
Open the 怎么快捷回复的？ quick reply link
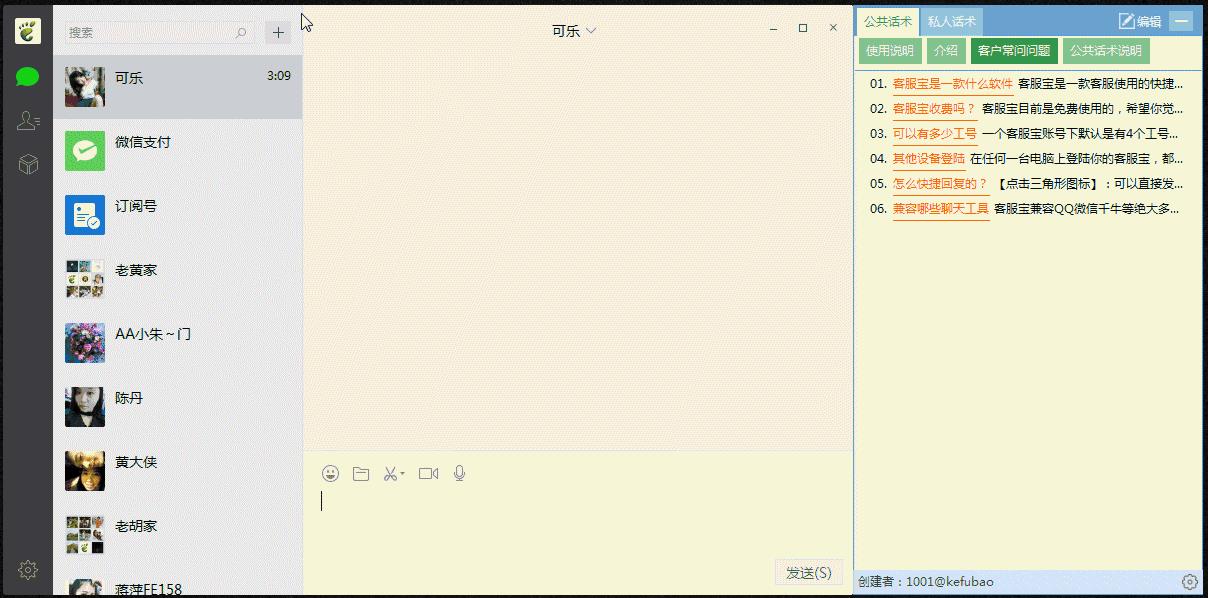(x=941, y=184)
